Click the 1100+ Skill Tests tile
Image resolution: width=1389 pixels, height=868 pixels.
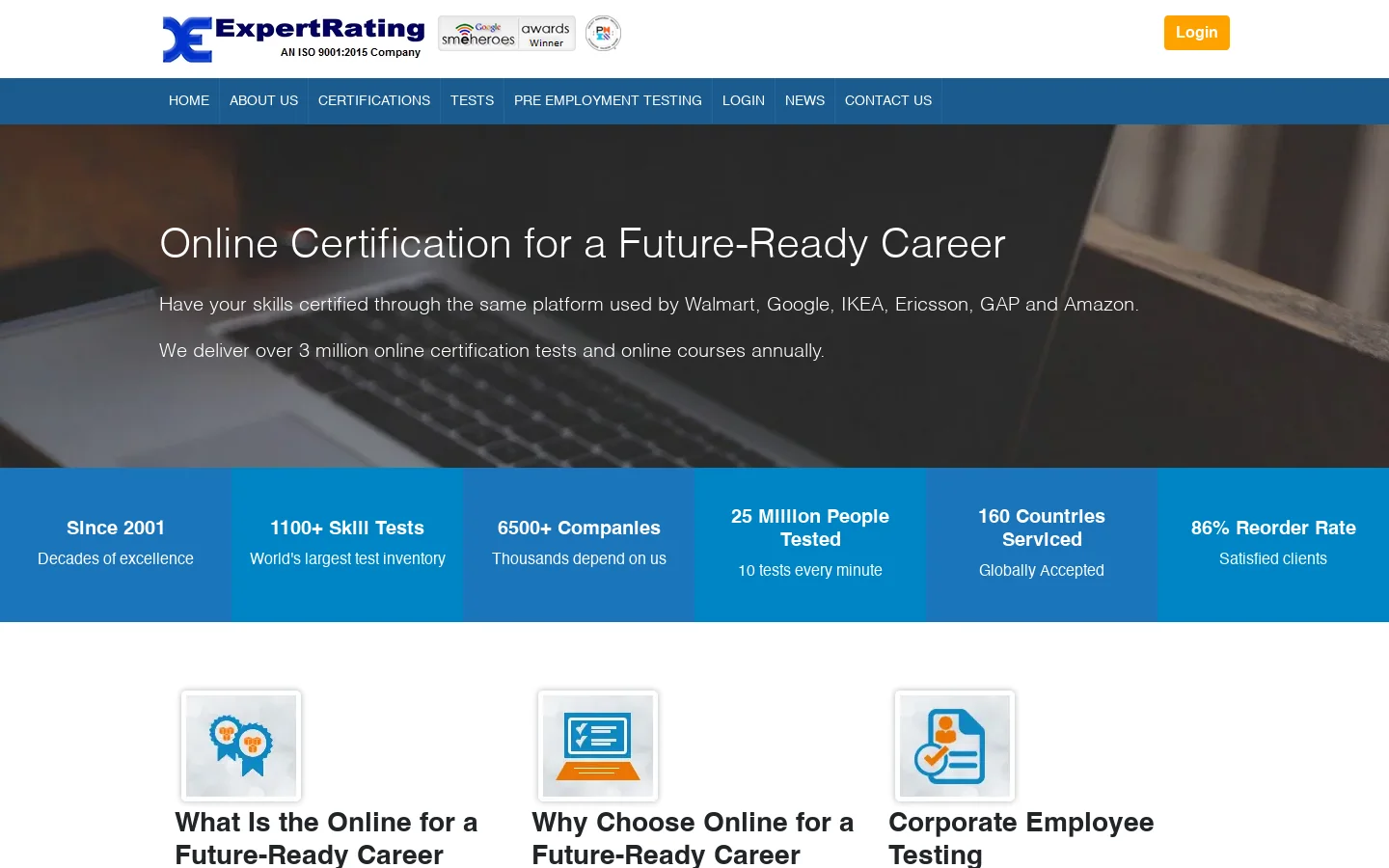point(347,545)
